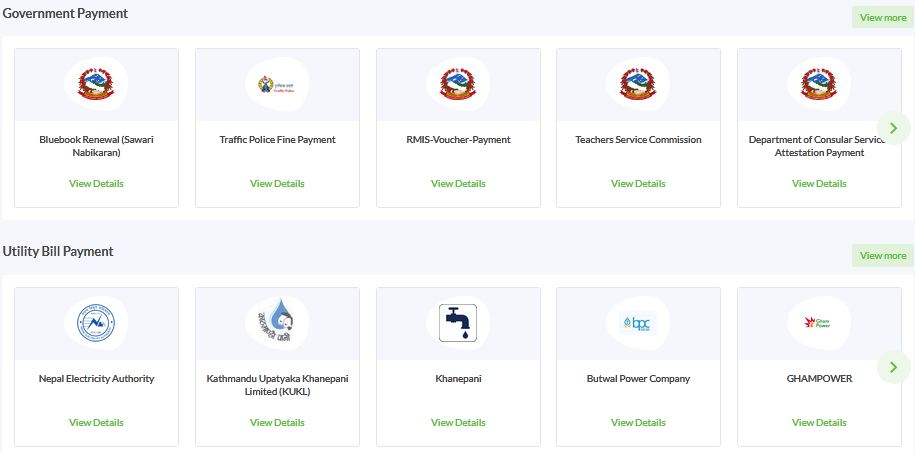The width and height of the screenshot is (915, 453).
Task: Open View Details for Nepal Electricity Authority
Action: coord(96,422)
